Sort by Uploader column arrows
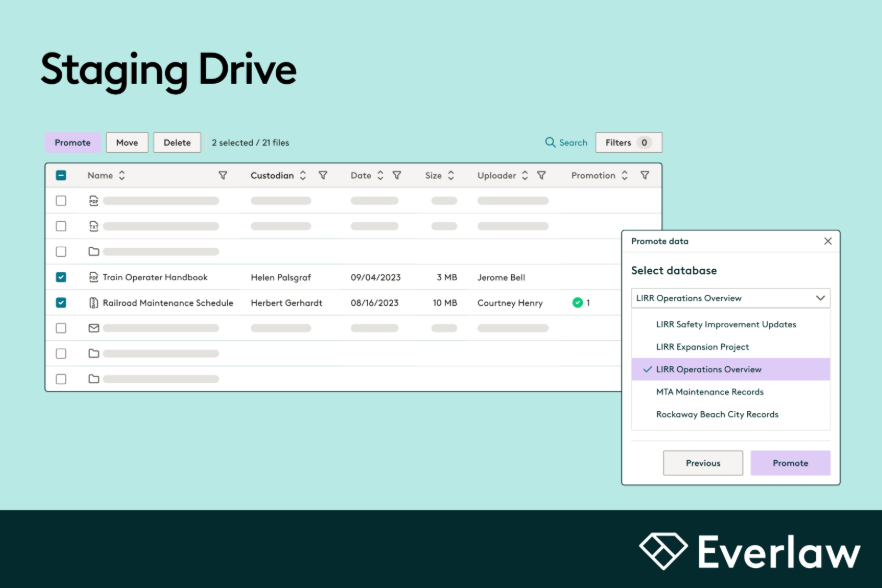 [x=525, y=176]
